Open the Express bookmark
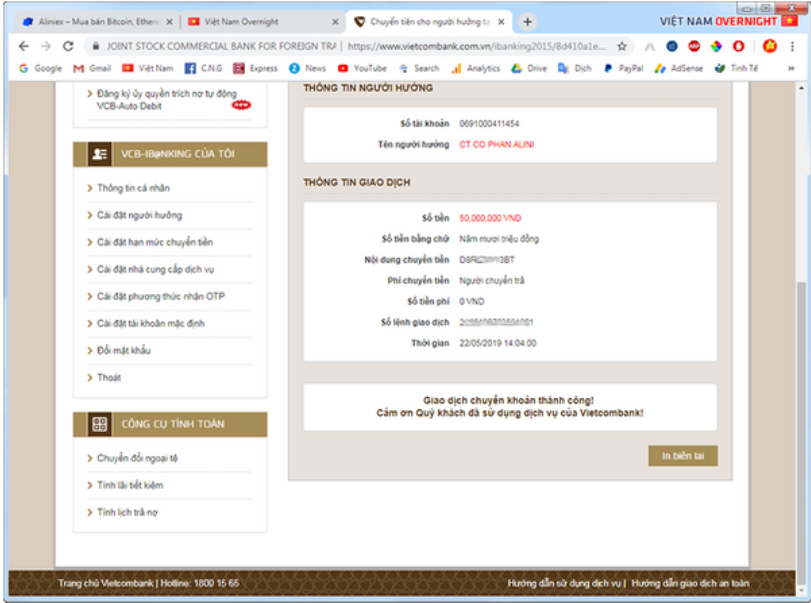The width and height of the screenshot is (811, 603). pos(256,68)
